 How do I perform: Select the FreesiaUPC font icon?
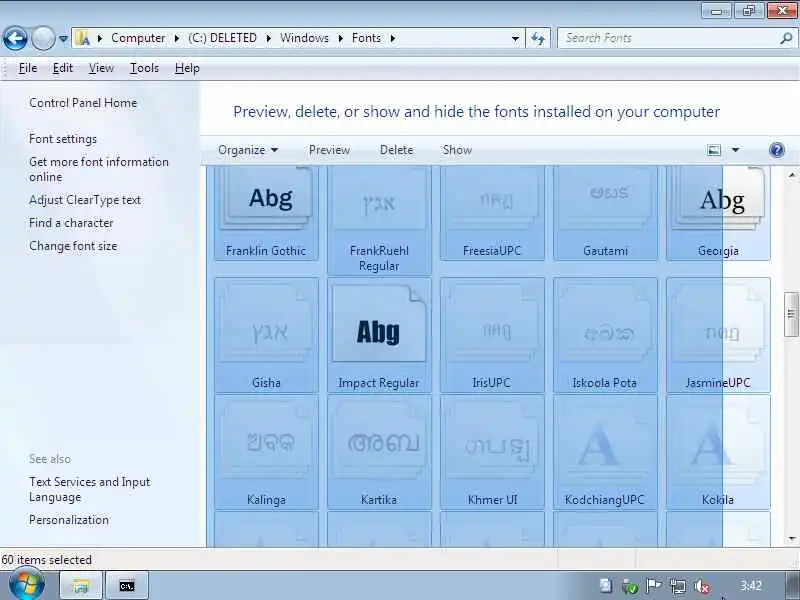coord(492,213)
